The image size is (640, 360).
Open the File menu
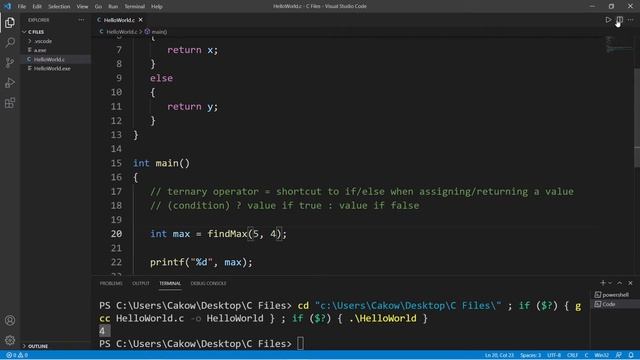coord(22,7)
